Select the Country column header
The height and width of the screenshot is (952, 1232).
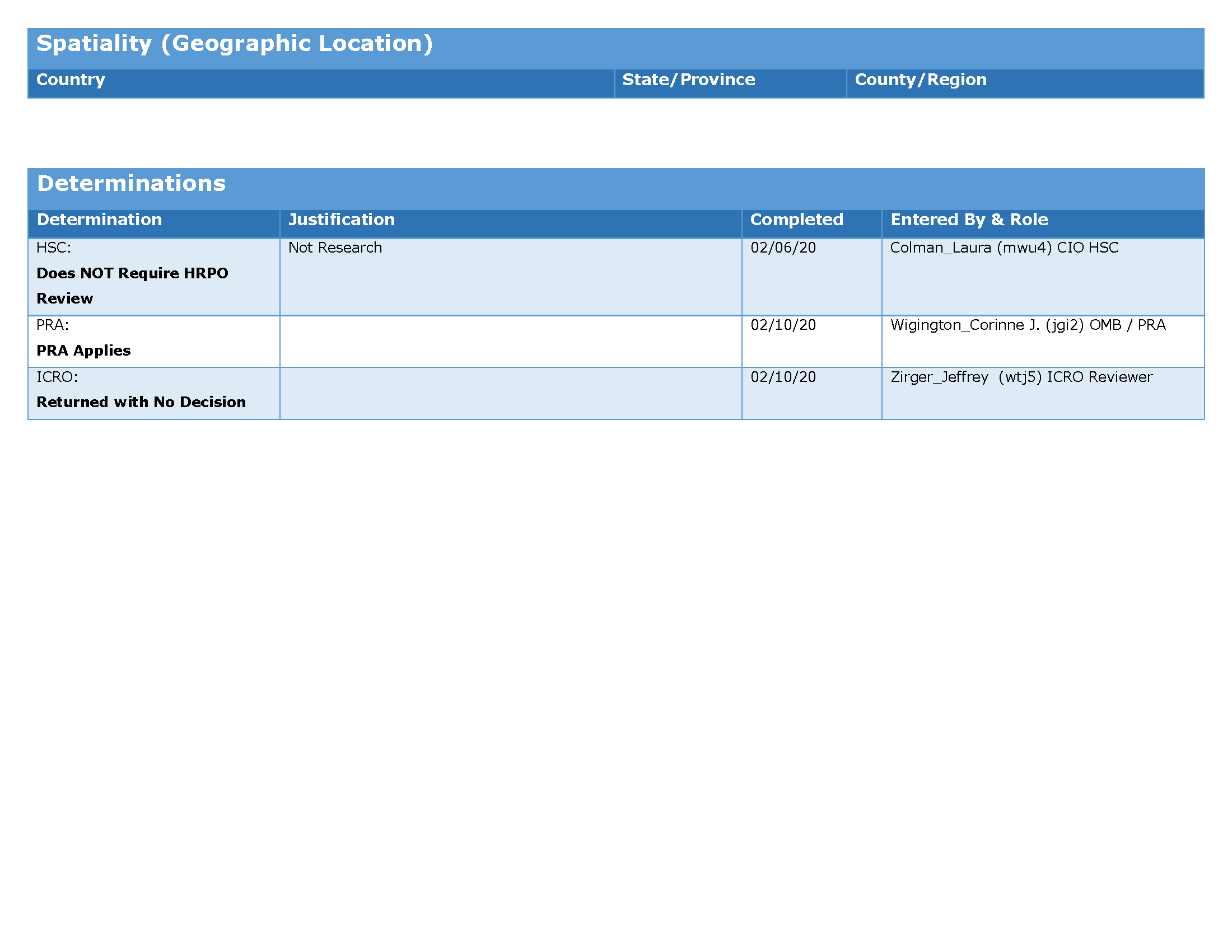coord(71,80)
